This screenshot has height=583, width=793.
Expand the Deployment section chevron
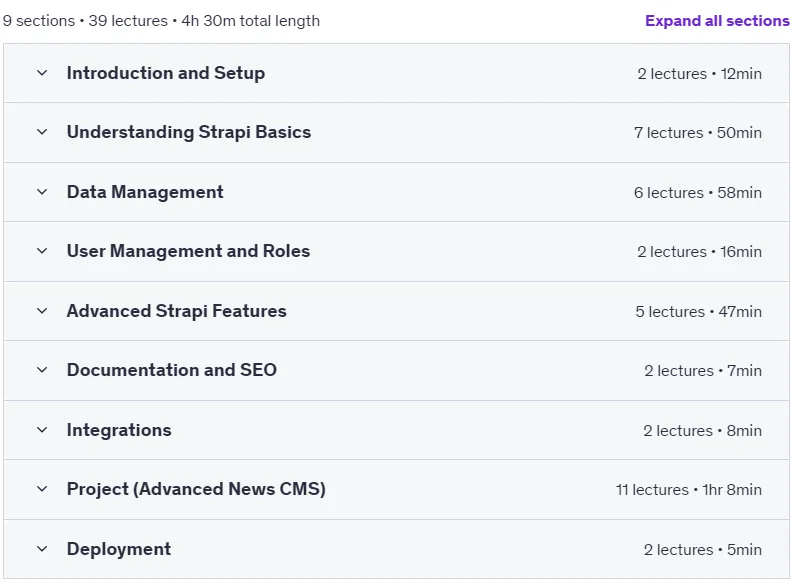point(42,549)
